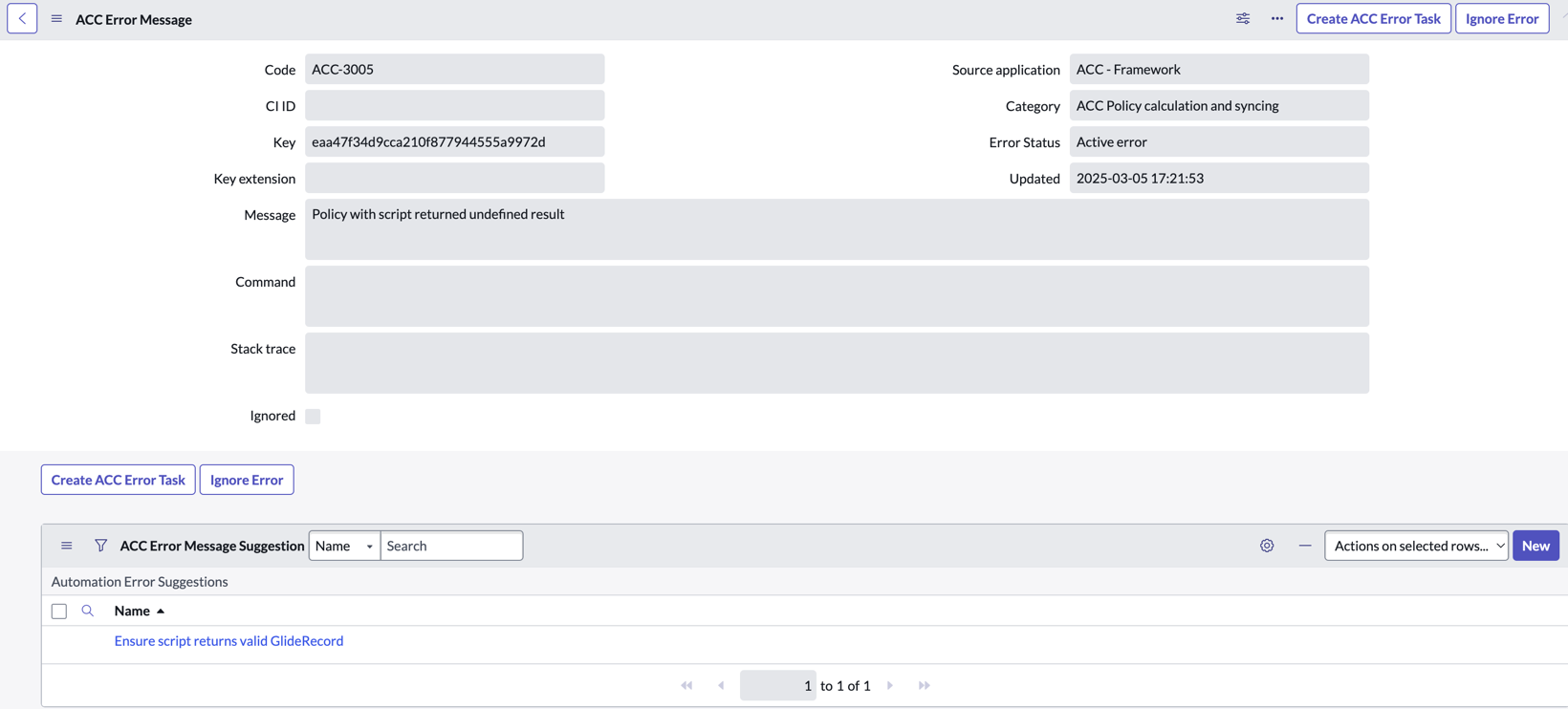Toggle column search magnifier icon
The height and width of the screenshot is (709, 1568).
tap(87, 611)
